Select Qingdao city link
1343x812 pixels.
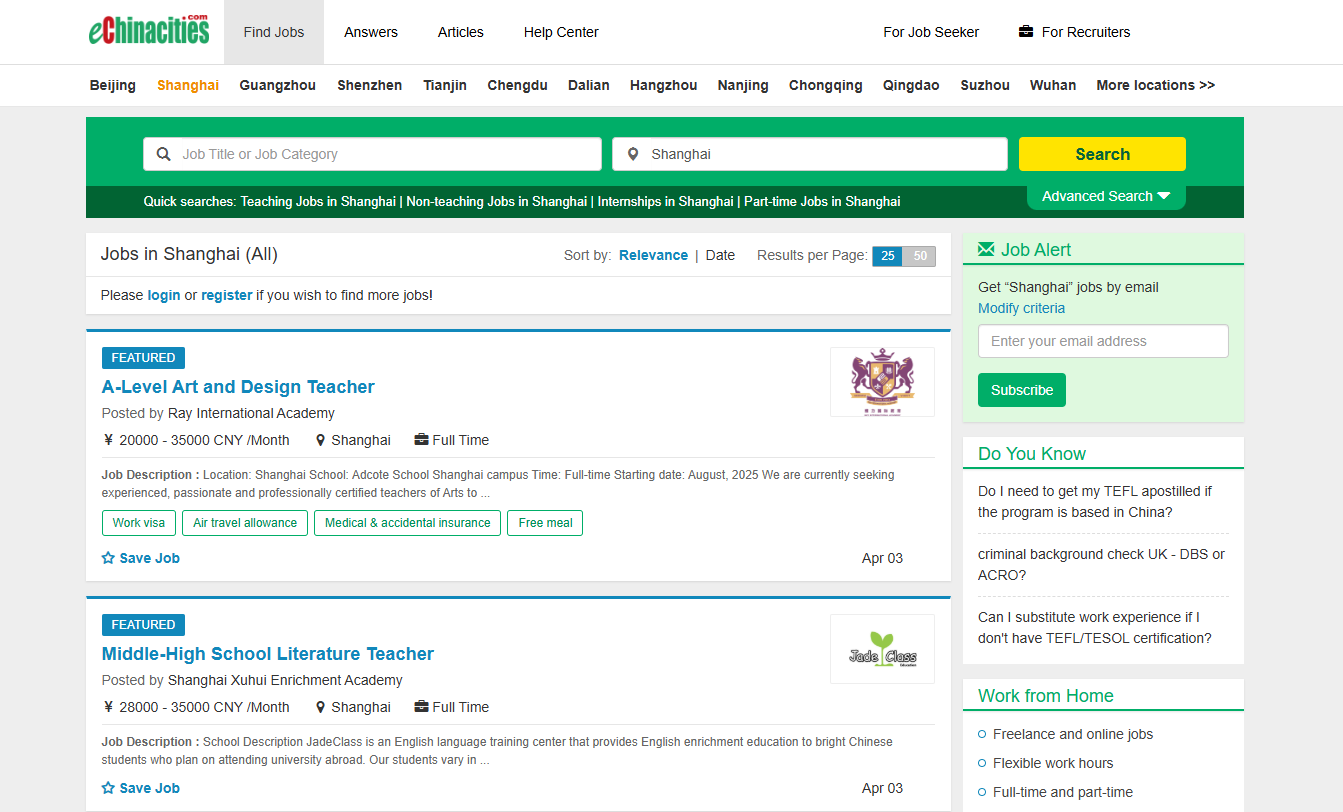(x=911, y=85)
